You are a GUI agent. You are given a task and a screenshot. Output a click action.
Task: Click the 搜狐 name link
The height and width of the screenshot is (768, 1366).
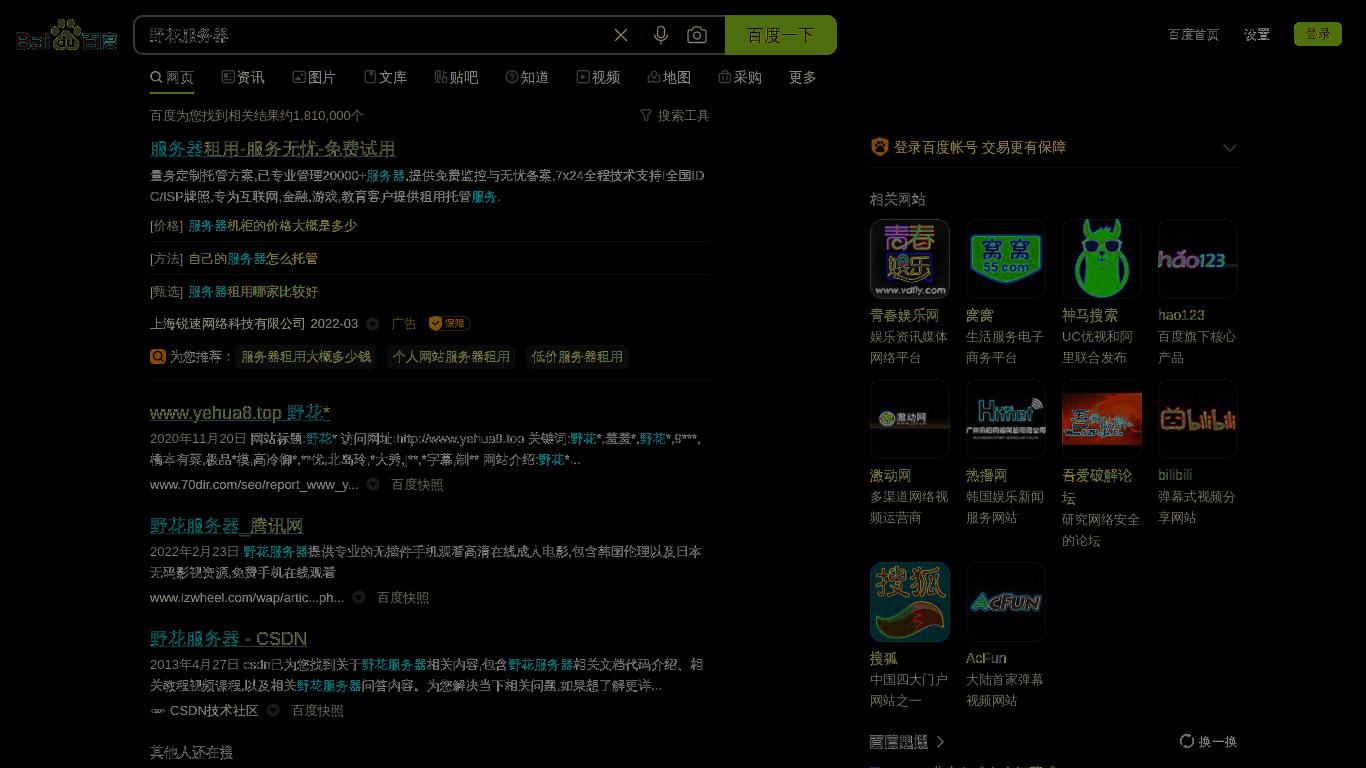(884, 658)
